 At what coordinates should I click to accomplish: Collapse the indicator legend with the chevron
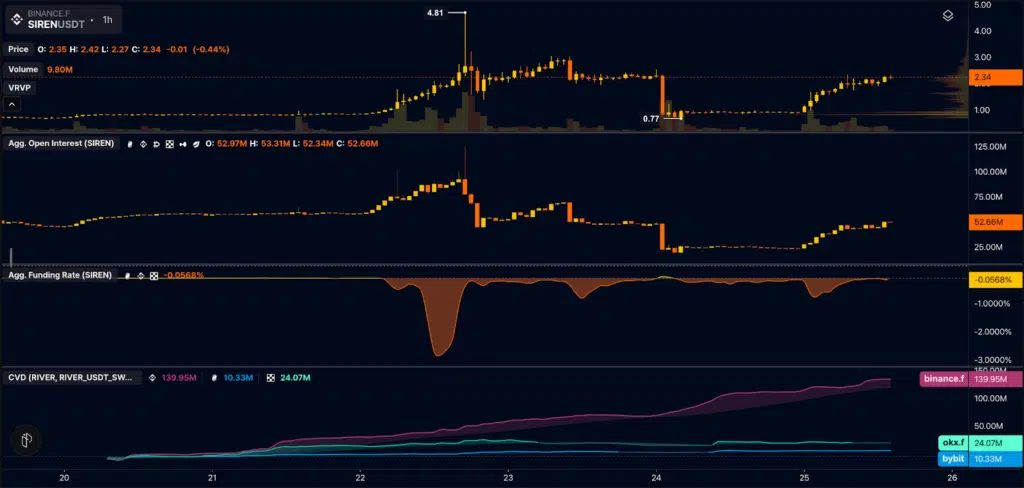(13, 104)
